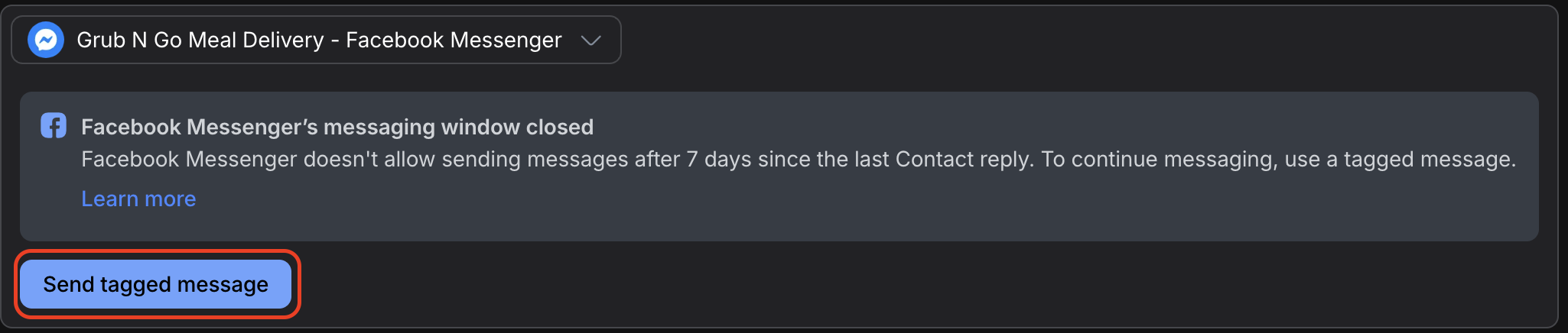Select the "Facebook Messenger" text in channel selector
This screenshot has height=333, width=1568.
coord(454,40)
